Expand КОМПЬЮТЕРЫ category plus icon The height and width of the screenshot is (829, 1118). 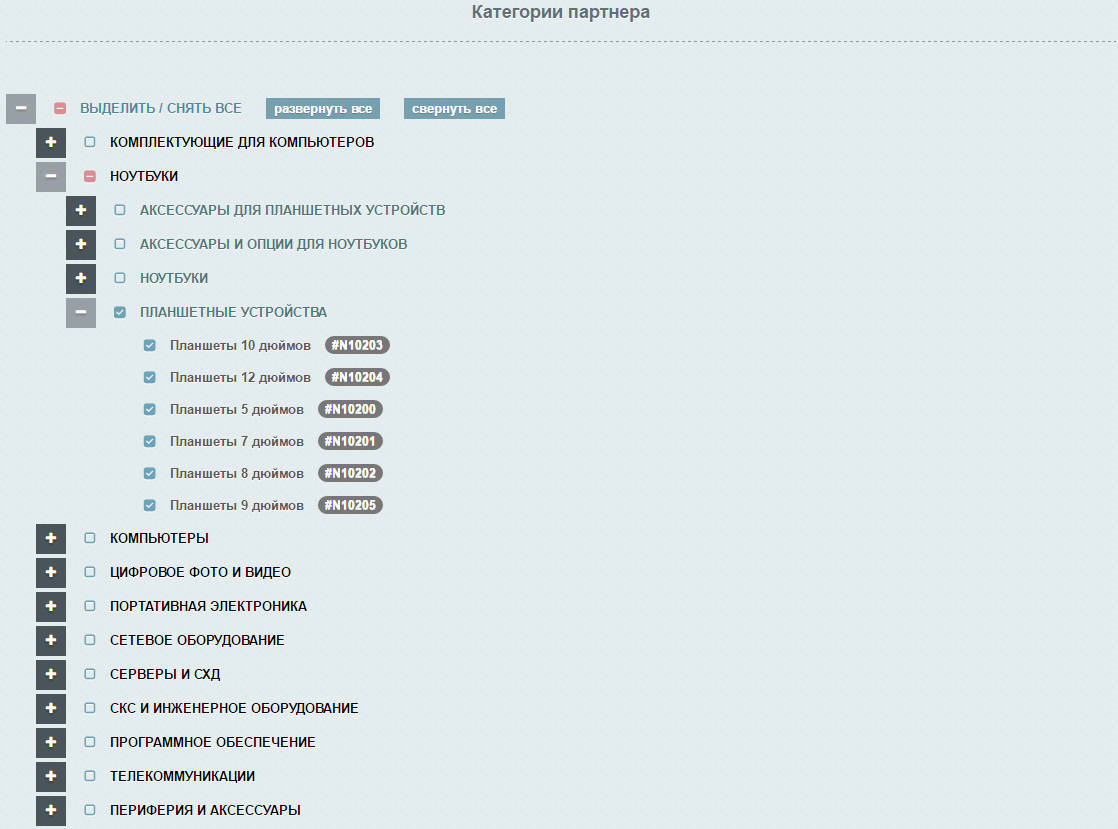[51, 538]
